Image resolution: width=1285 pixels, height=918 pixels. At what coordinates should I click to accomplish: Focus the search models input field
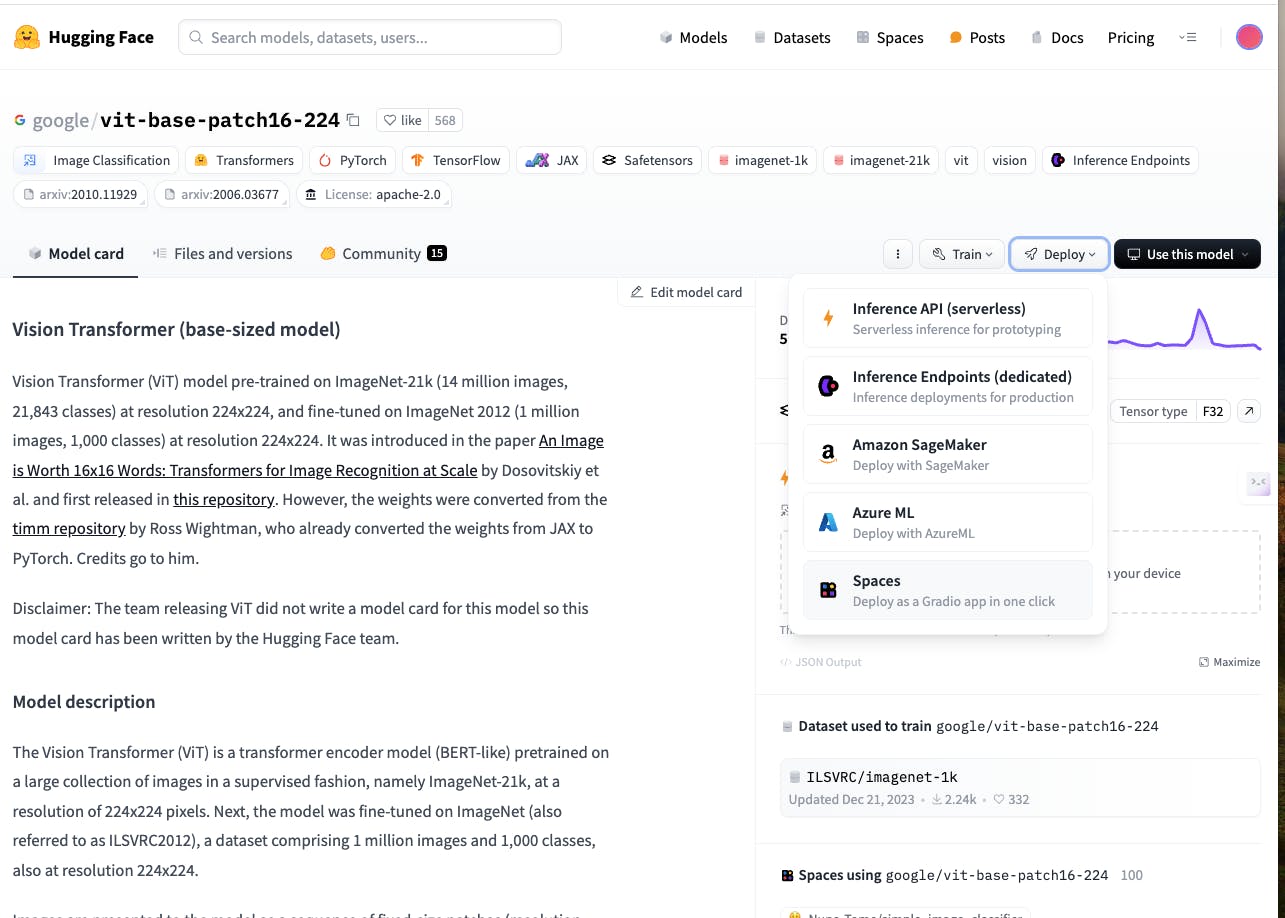tap(370, 38)
